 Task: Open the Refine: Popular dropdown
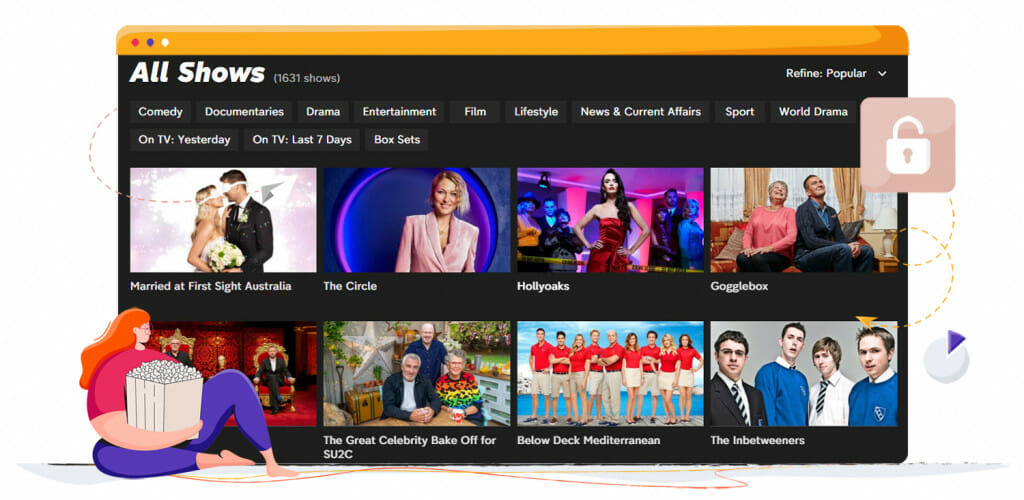point(836,74)
